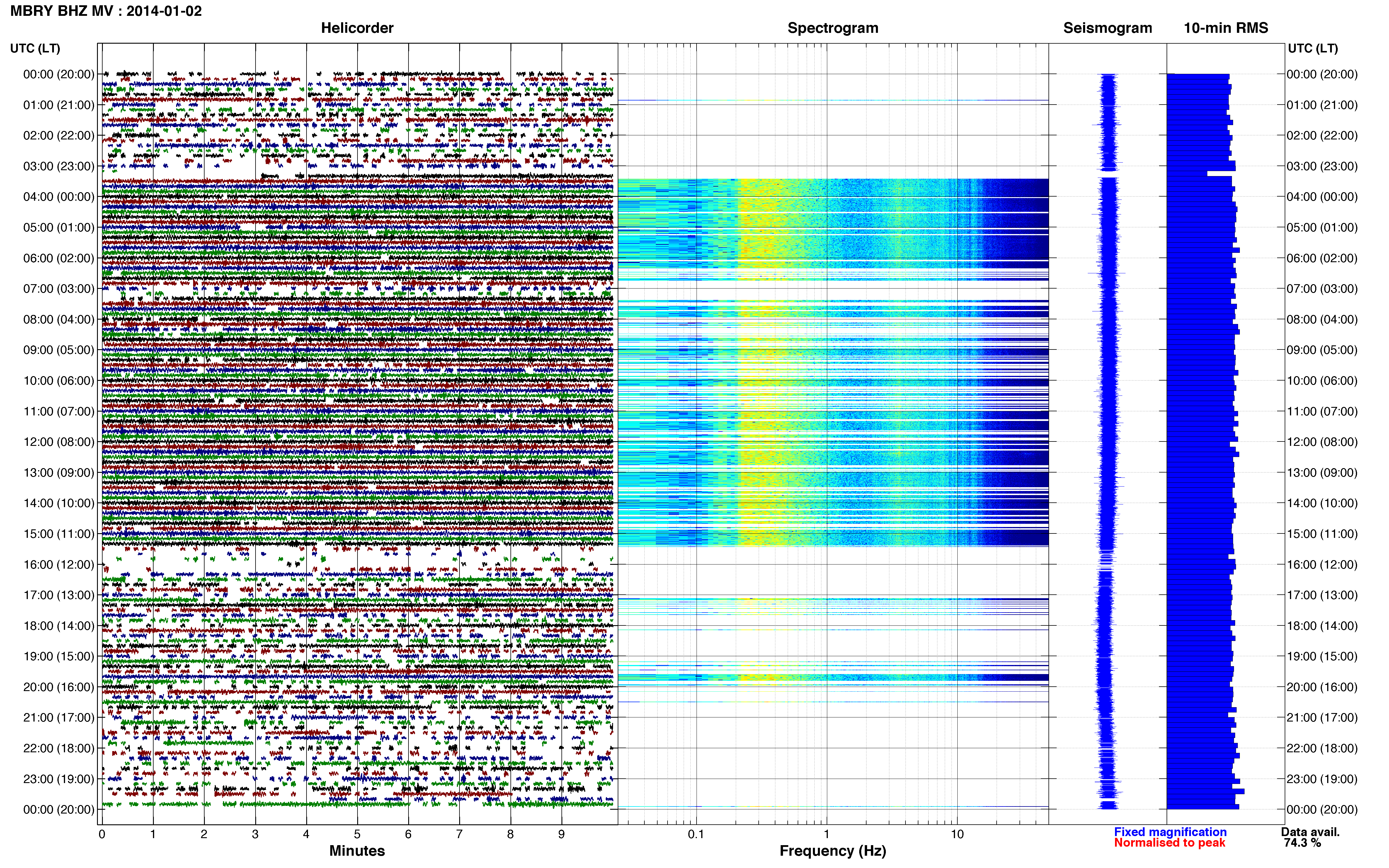Click the 'Seismogram' panel heading

tap(1108, 28)
